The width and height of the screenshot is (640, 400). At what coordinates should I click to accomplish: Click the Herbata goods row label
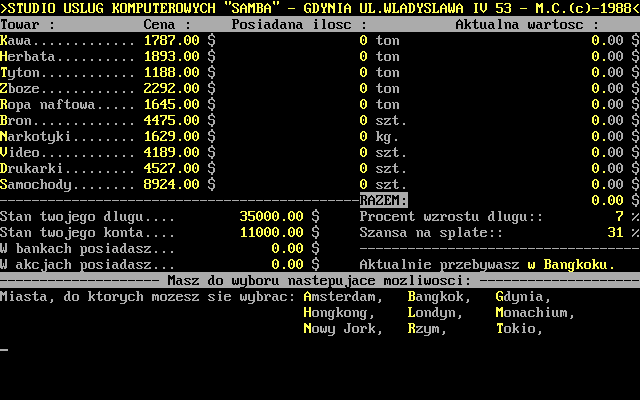(27, 56)
